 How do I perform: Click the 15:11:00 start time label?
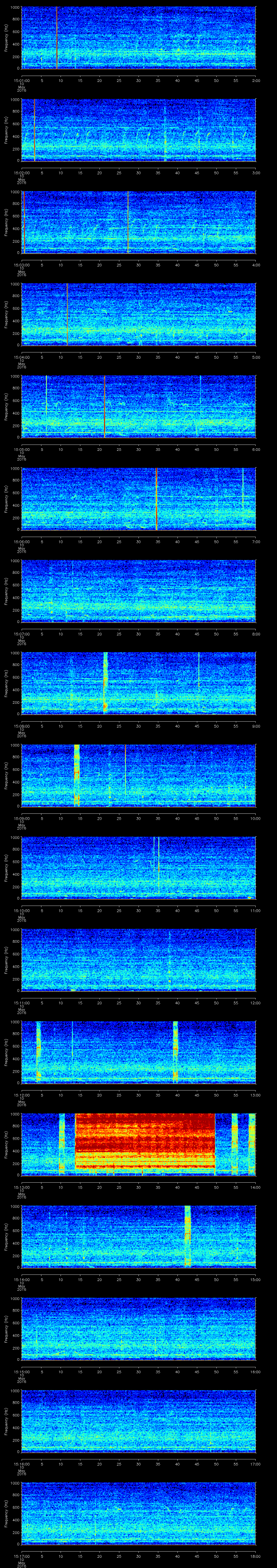tap(21, 1003)
